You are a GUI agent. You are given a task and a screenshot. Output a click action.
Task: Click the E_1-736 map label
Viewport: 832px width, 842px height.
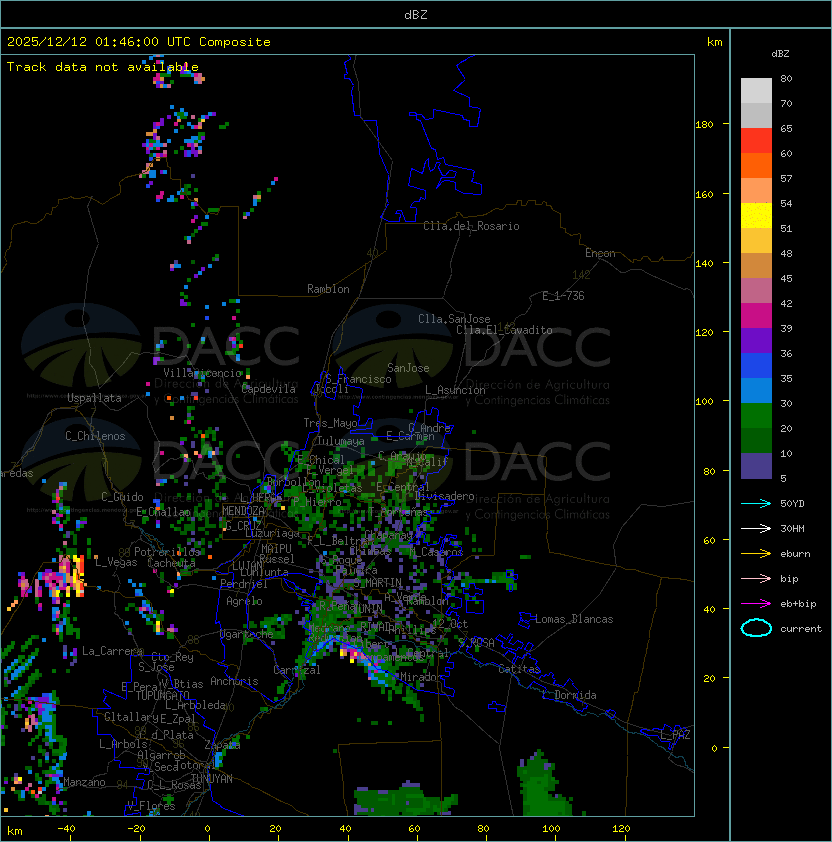click(563, 296)
